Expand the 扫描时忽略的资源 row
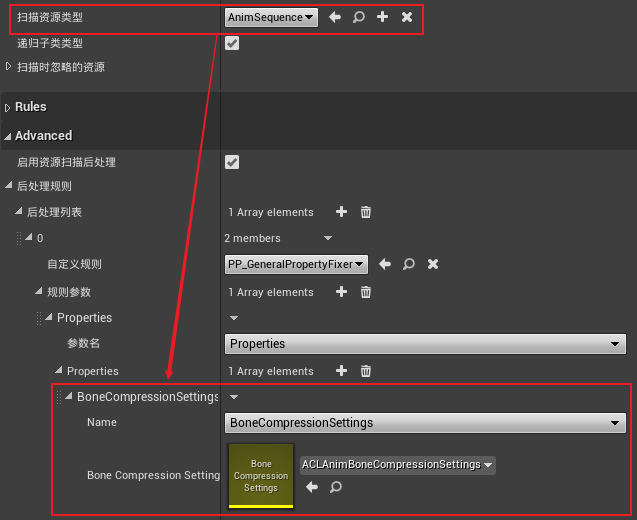 (10, 67)
